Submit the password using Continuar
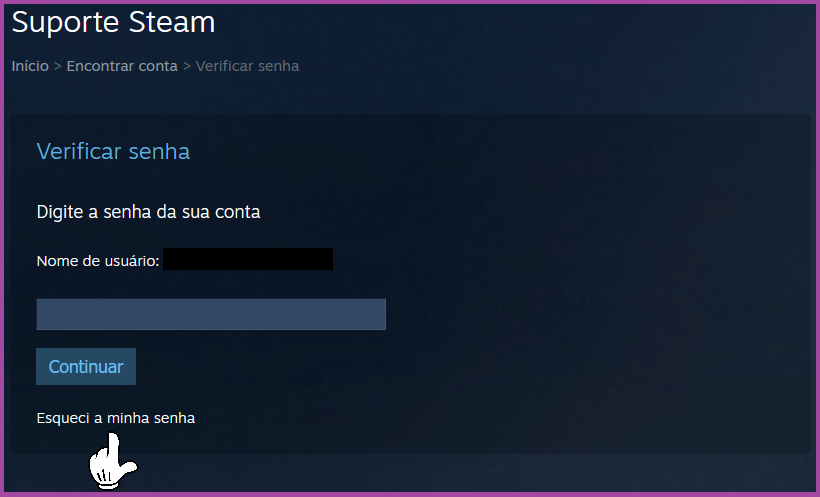 (86, 366)
